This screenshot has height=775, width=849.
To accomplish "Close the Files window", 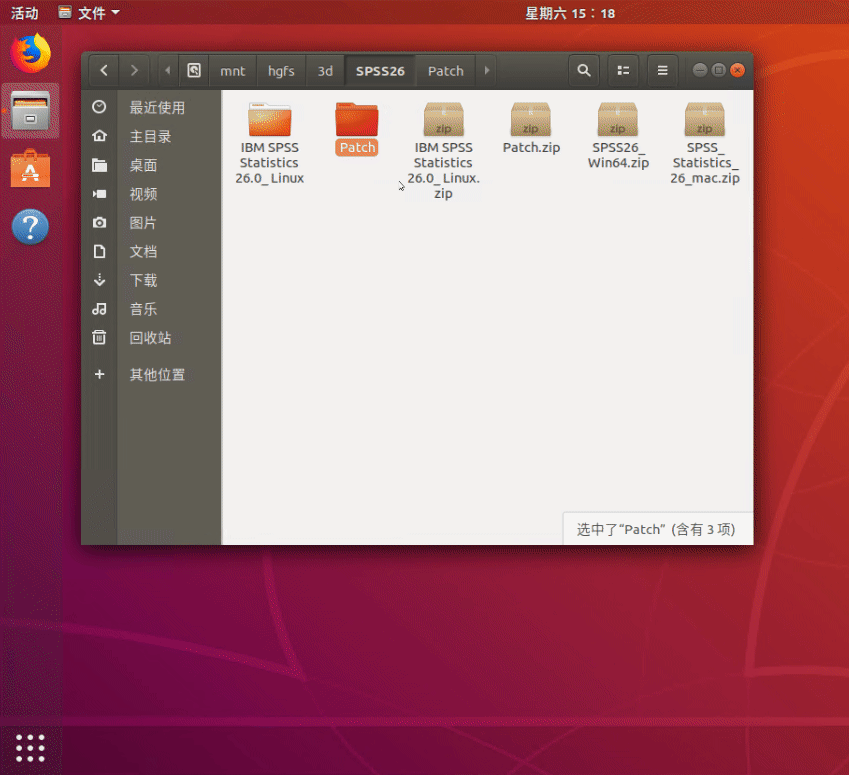I will pyautogui.click(x=737, y=70).
